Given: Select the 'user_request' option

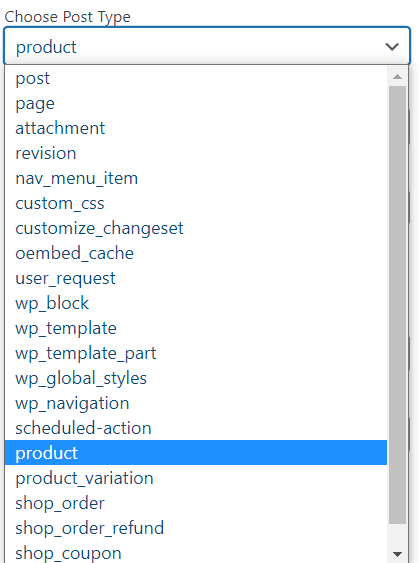Looking at the screenshot, I should (196, 278).
